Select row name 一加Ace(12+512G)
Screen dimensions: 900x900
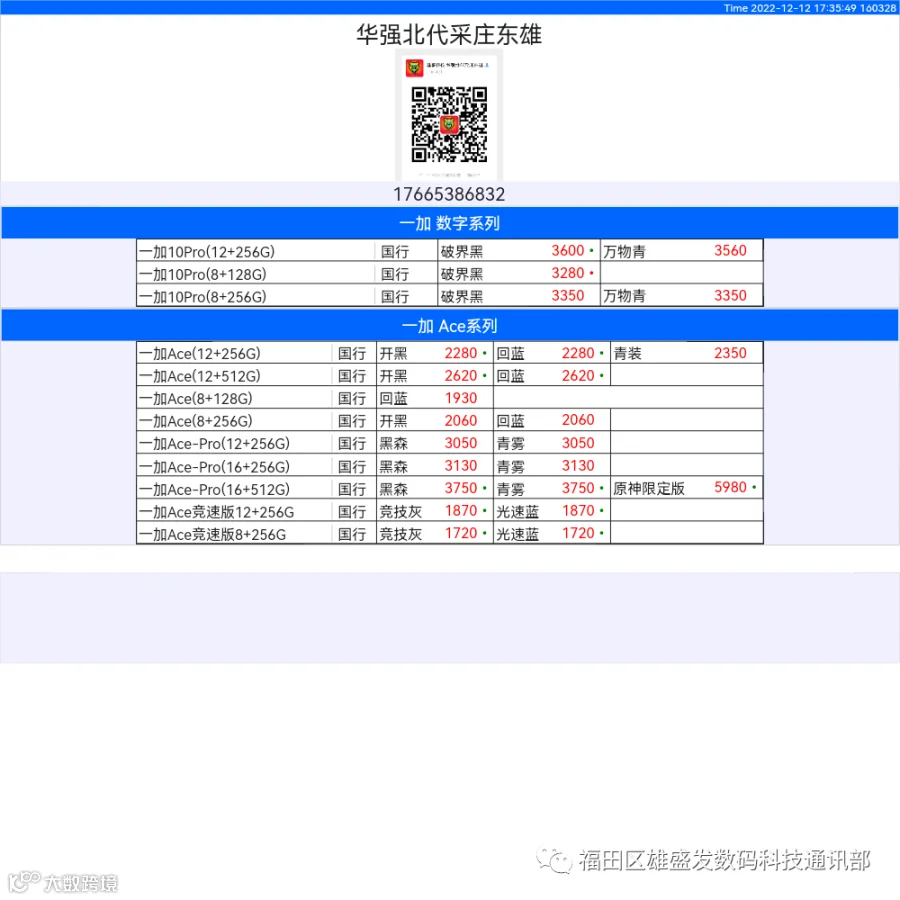pyautogui.click(x=200, y=376)
